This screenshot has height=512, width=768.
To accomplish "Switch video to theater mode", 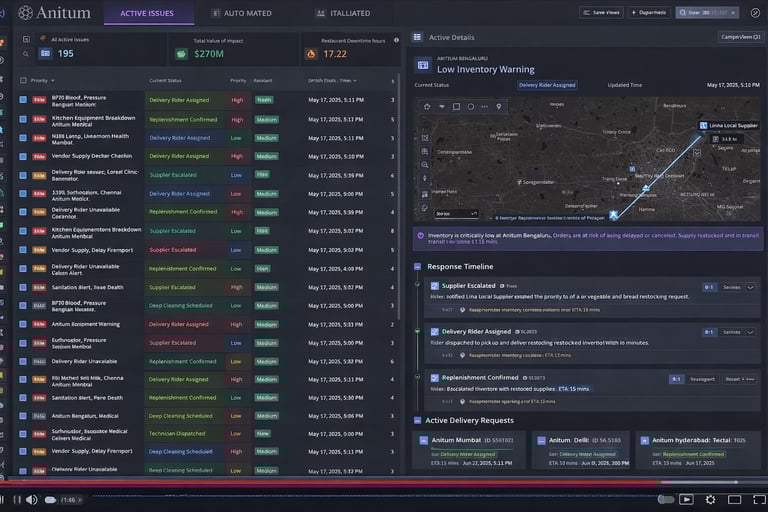I will pos(734,500).
